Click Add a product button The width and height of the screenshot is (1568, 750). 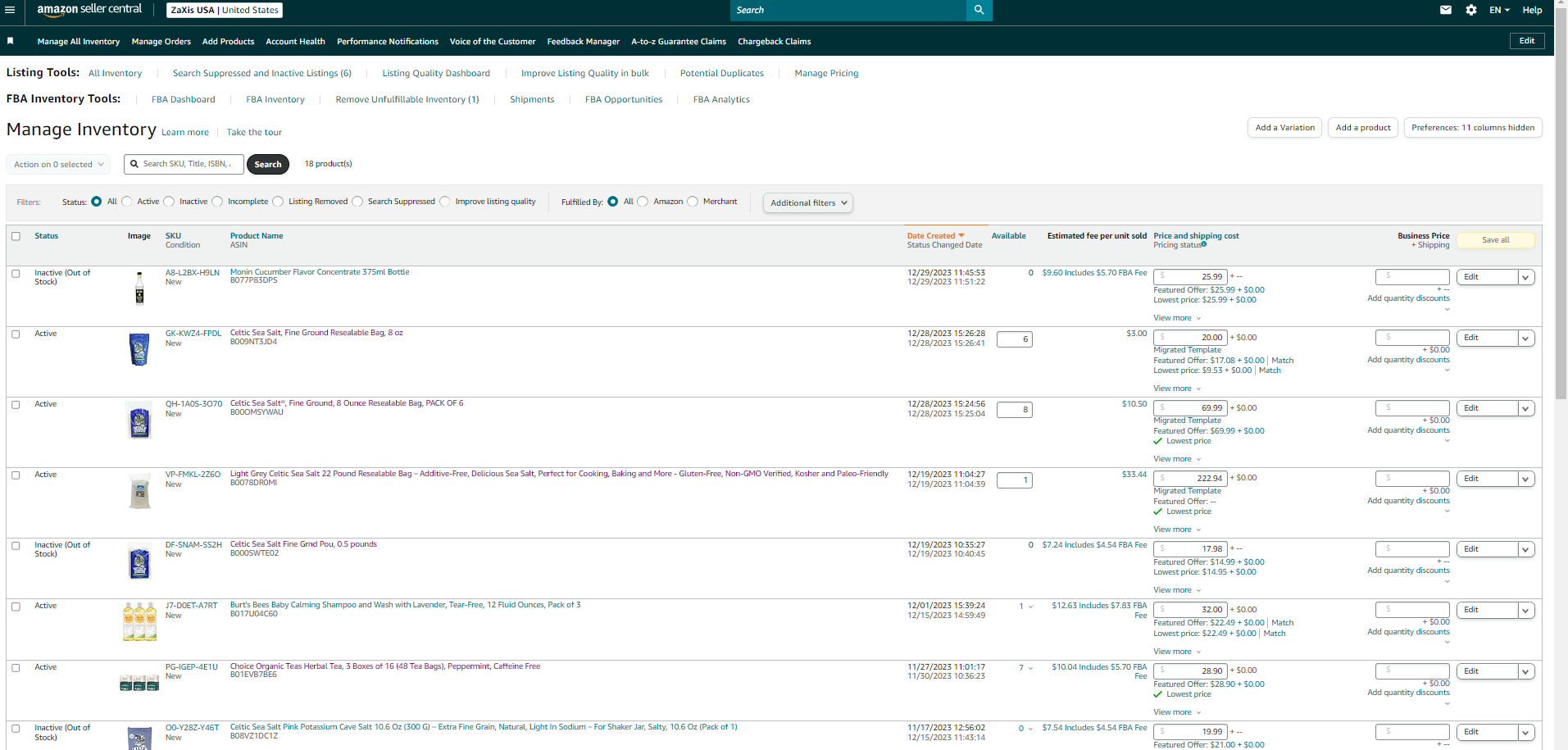pyautogui.click(x=1363, y=128)
